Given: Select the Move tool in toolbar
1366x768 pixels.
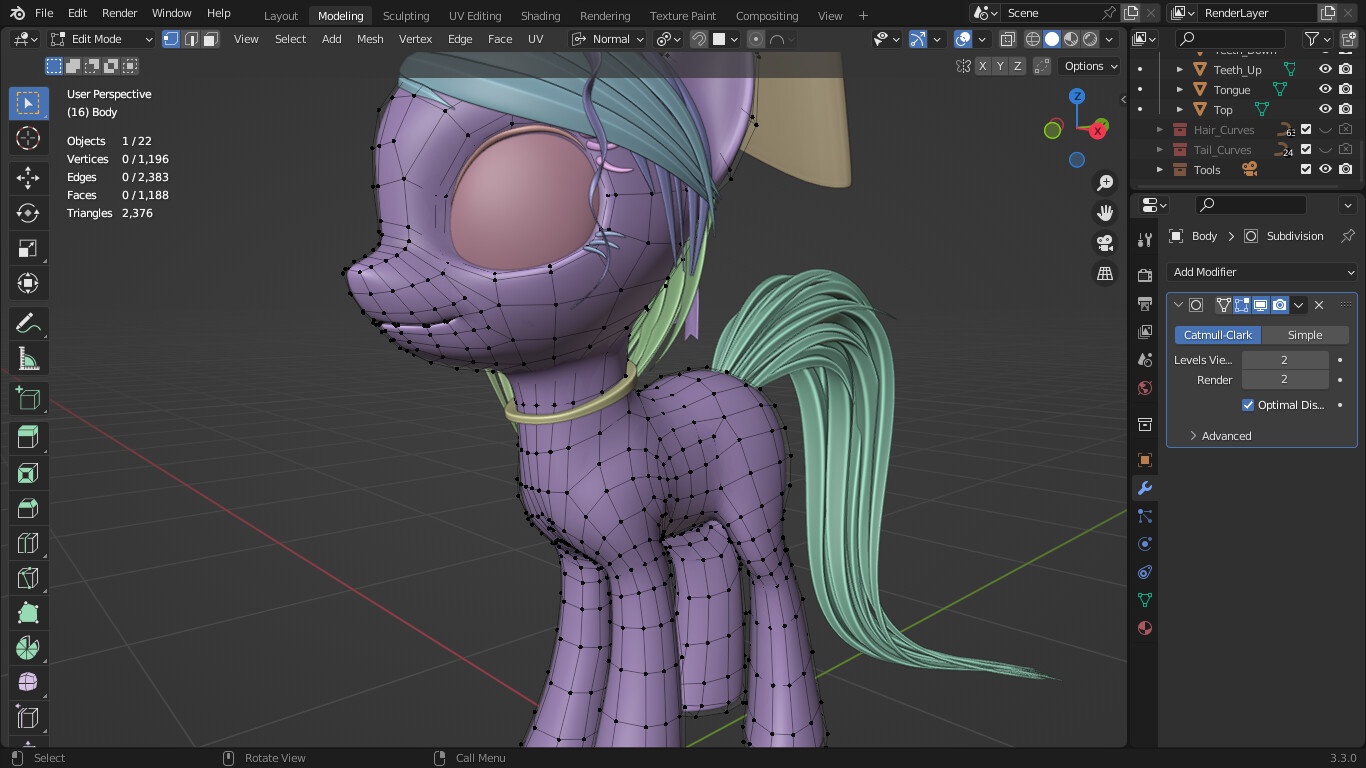Looking at the screenshot, I should (x=28, y=178).
